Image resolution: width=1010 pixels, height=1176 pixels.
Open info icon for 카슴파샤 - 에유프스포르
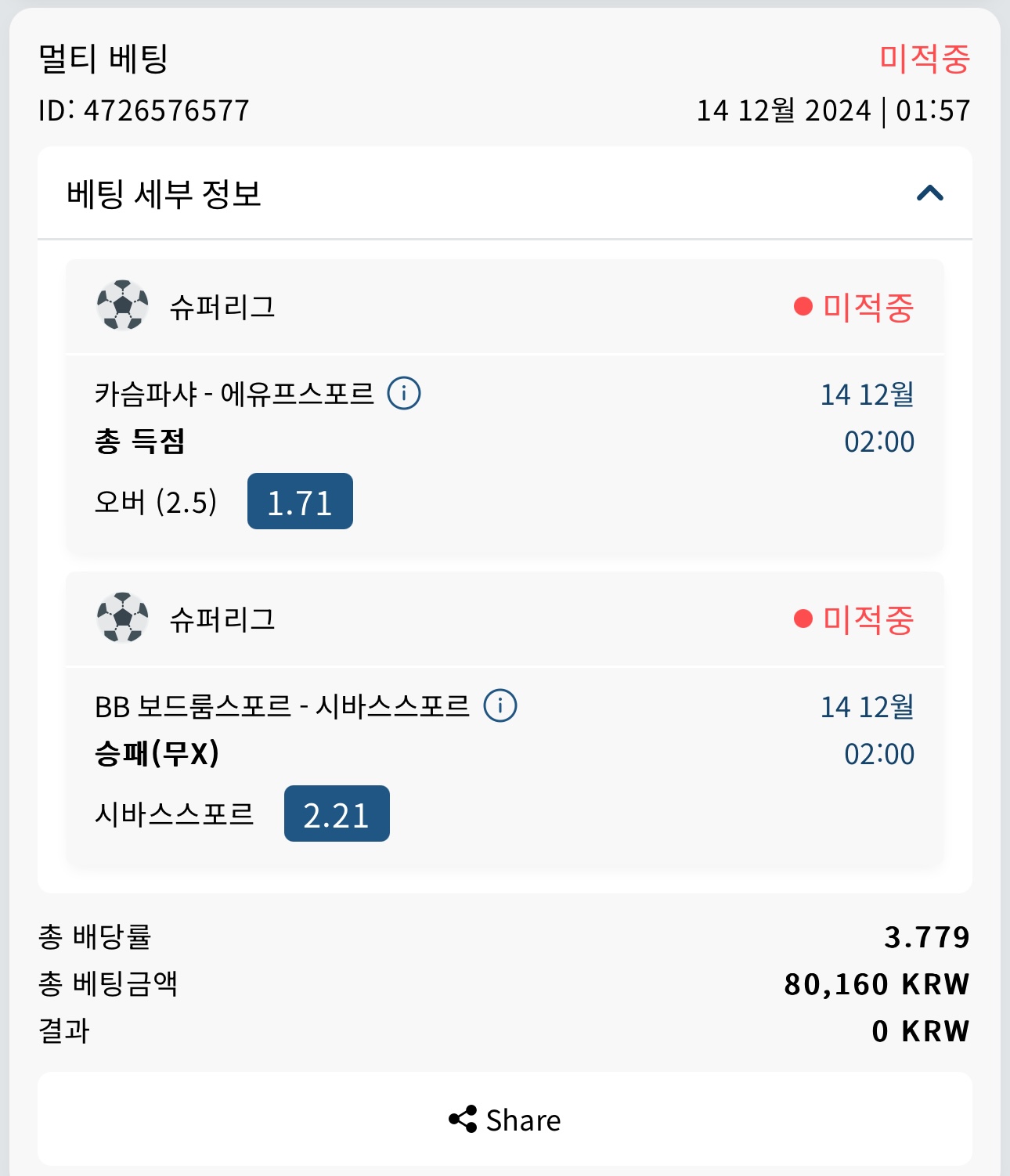[x=404, y=393]
